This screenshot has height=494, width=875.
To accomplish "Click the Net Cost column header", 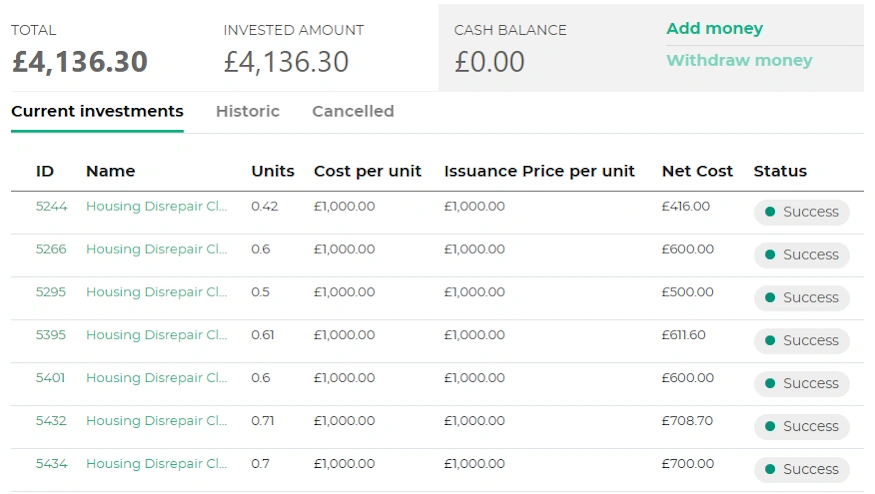I will point(697,171).
